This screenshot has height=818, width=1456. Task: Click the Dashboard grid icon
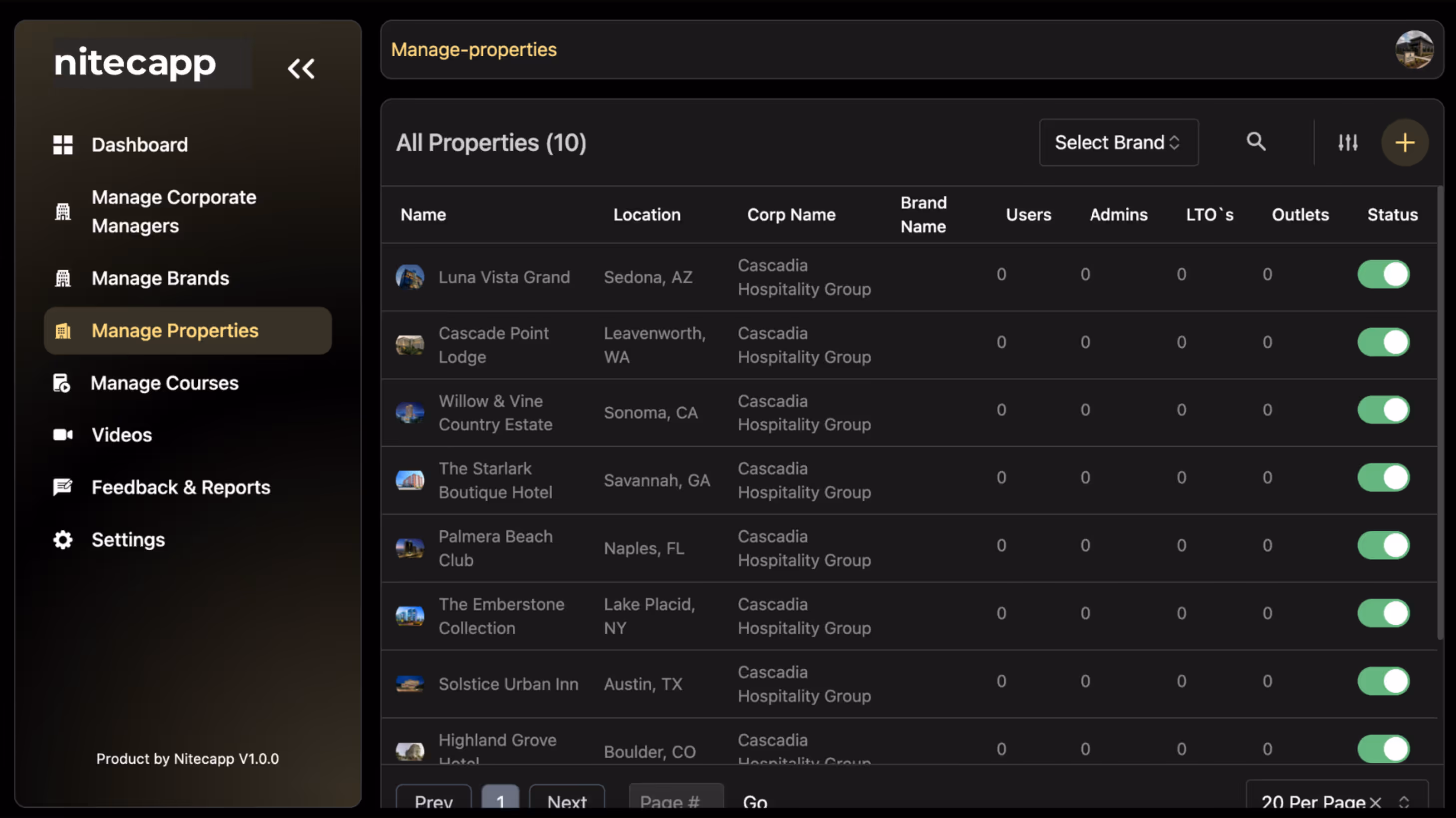coord(63,145)
